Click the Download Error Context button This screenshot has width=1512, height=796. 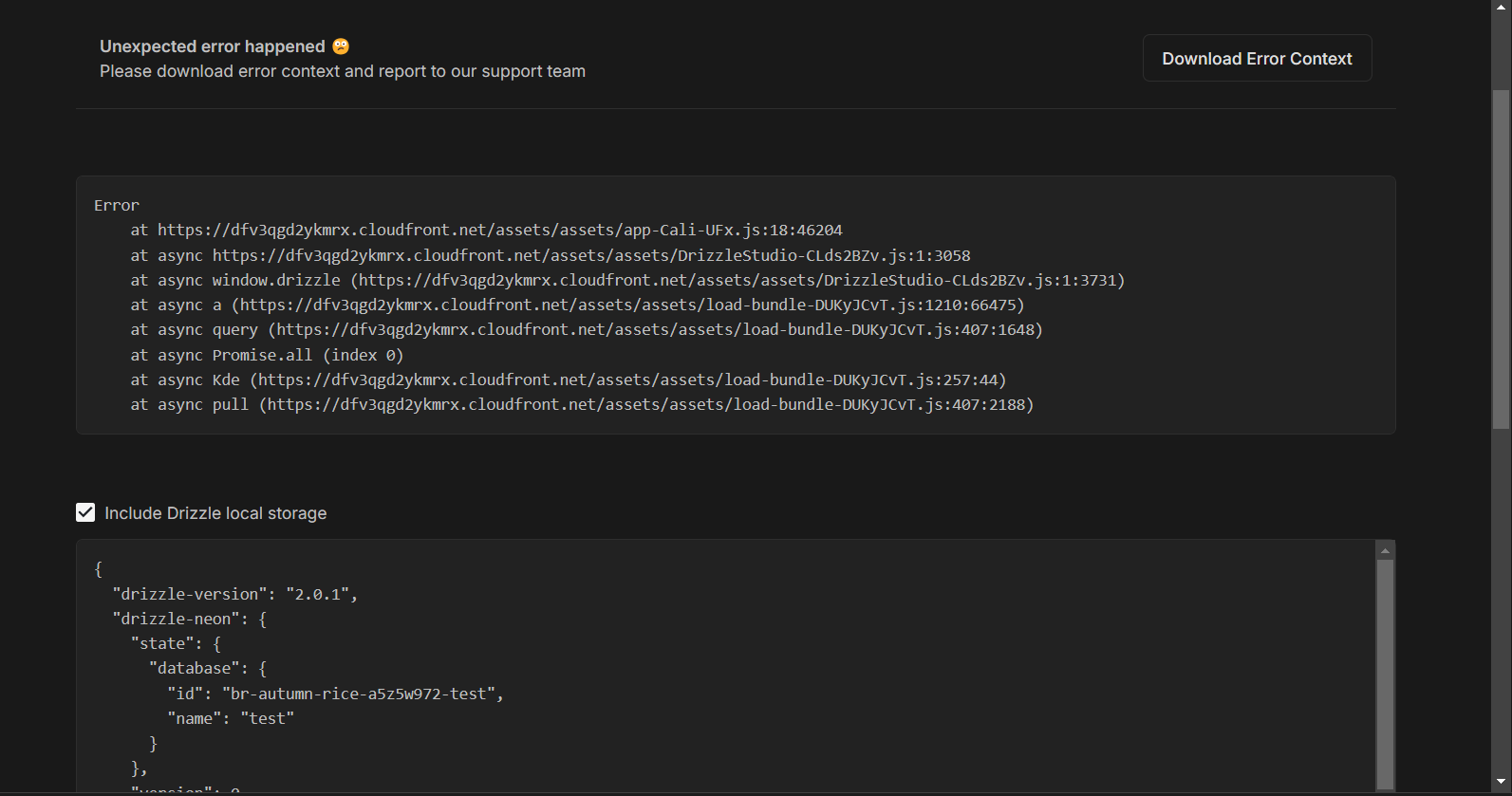[1257, 58]
